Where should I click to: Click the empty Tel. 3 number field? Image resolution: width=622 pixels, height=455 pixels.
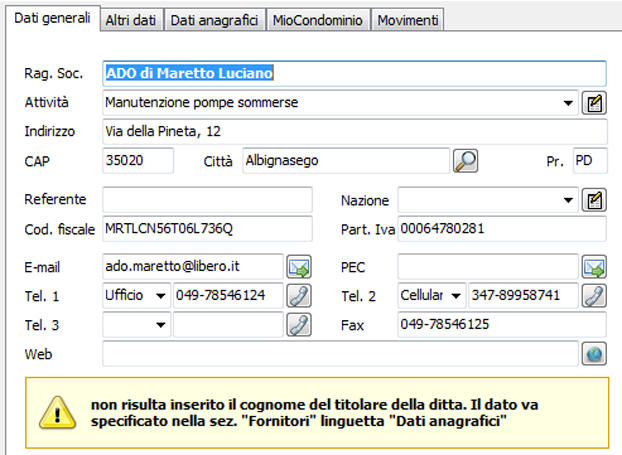[x=228, y=325]
